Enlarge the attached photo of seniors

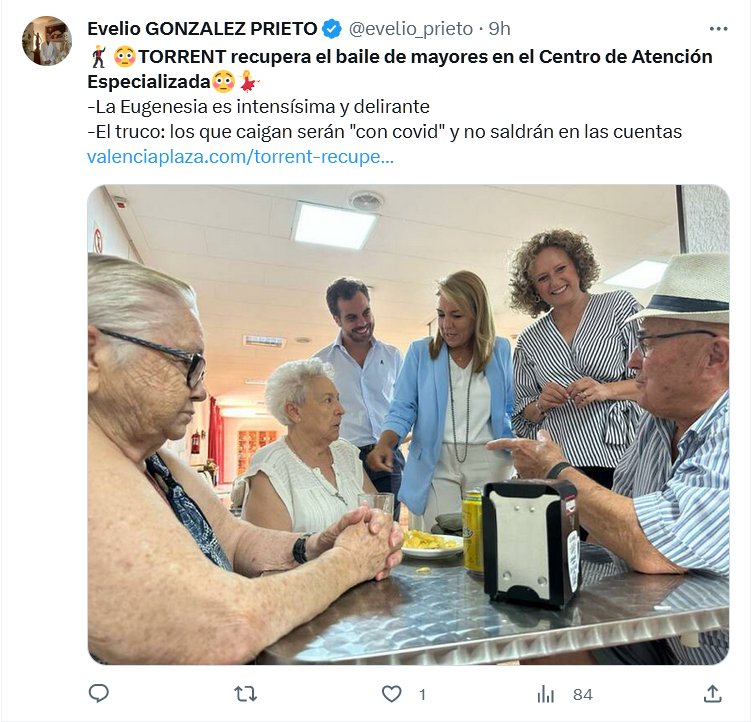point(408,425)
